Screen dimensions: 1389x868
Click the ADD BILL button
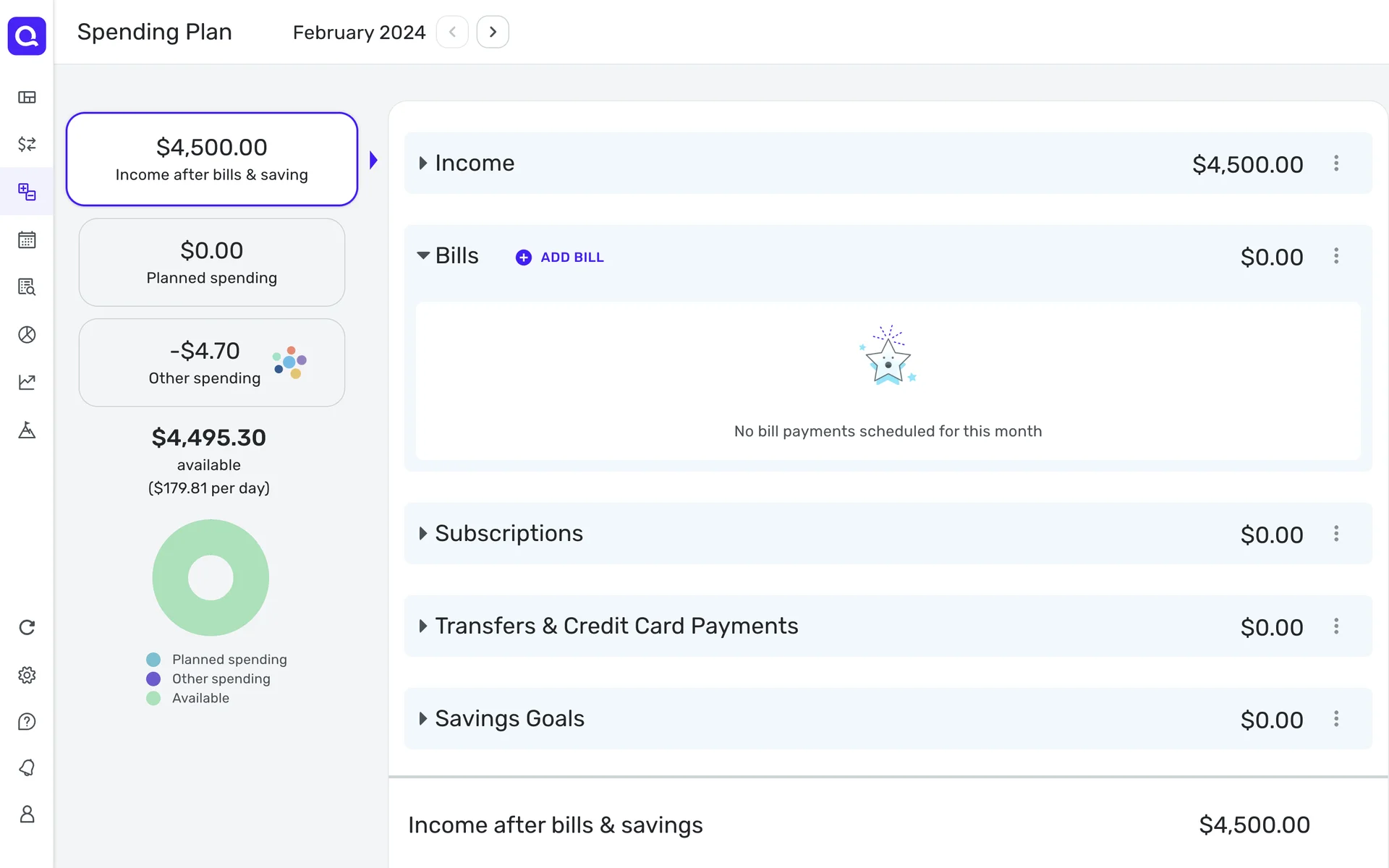click(x=560, y=258)
